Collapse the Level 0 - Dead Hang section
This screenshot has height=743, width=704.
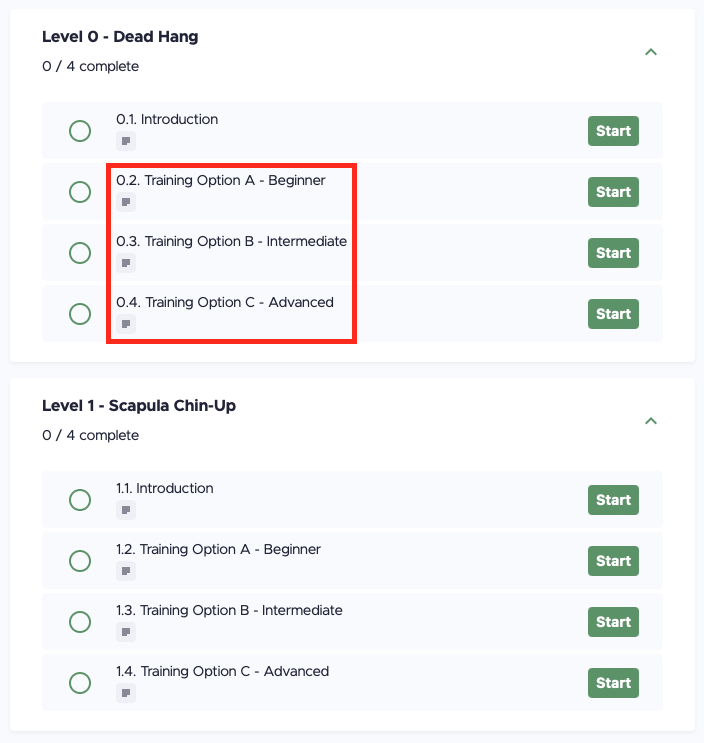tap(651, 52)
